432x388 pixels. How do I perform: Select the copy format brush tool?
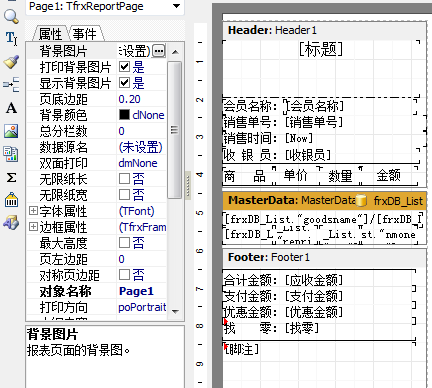click(x=11, y=62)
